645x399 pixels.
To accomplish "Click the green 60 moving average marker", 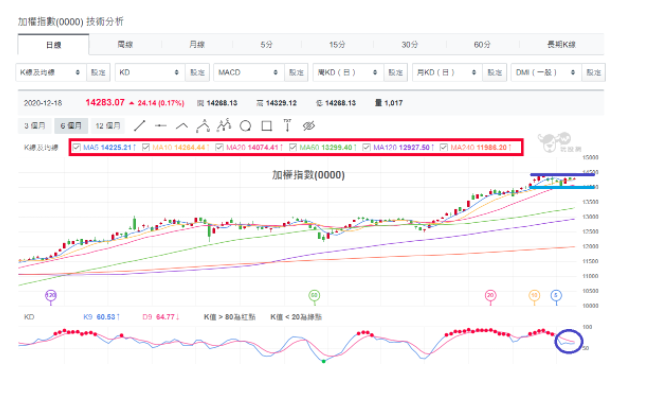I will (314, 295).
